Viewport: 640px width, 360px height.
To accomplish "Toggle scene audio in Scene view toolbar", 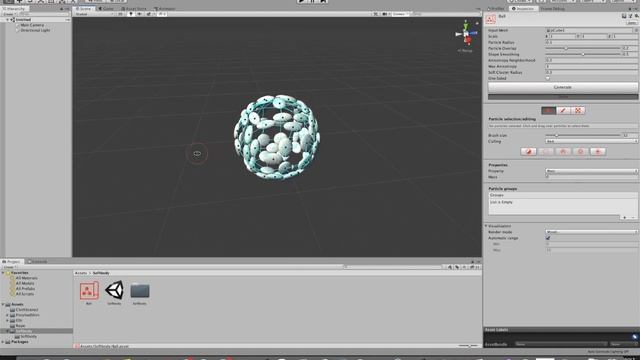I will [x=140, y=14].
